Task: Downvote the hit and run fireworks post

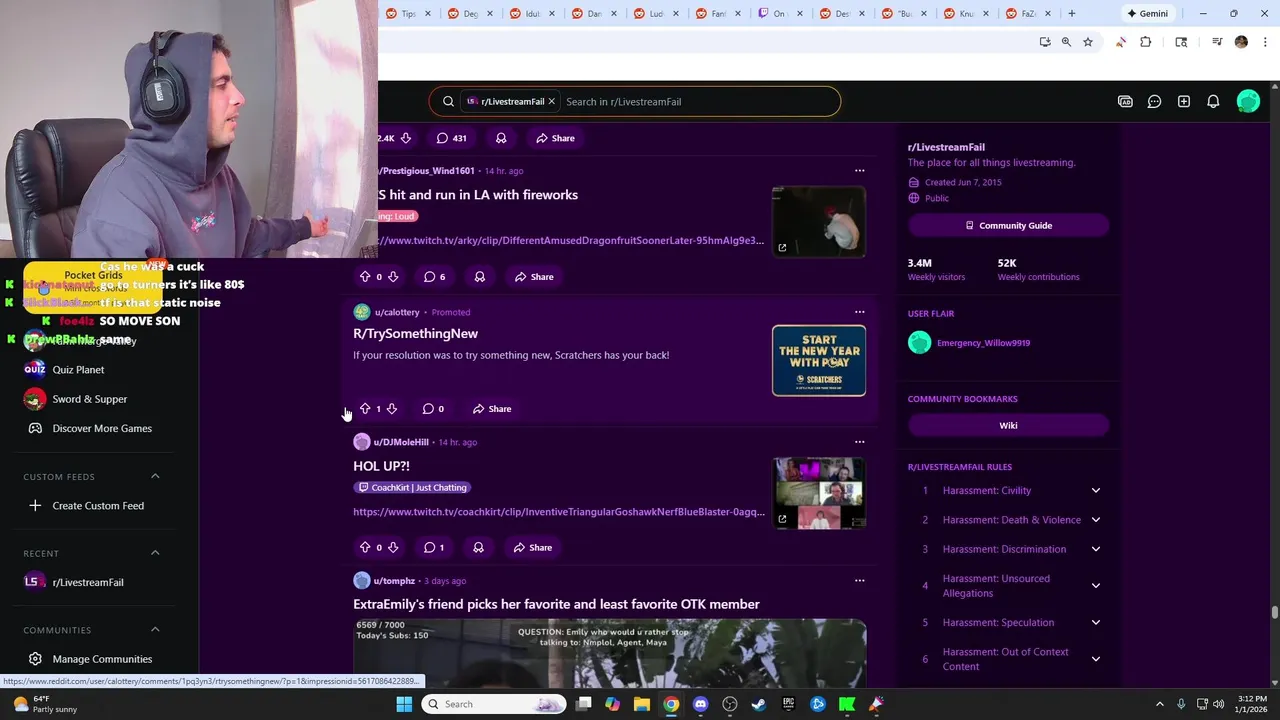Action: pyautogui.click(x=392, y=276)
